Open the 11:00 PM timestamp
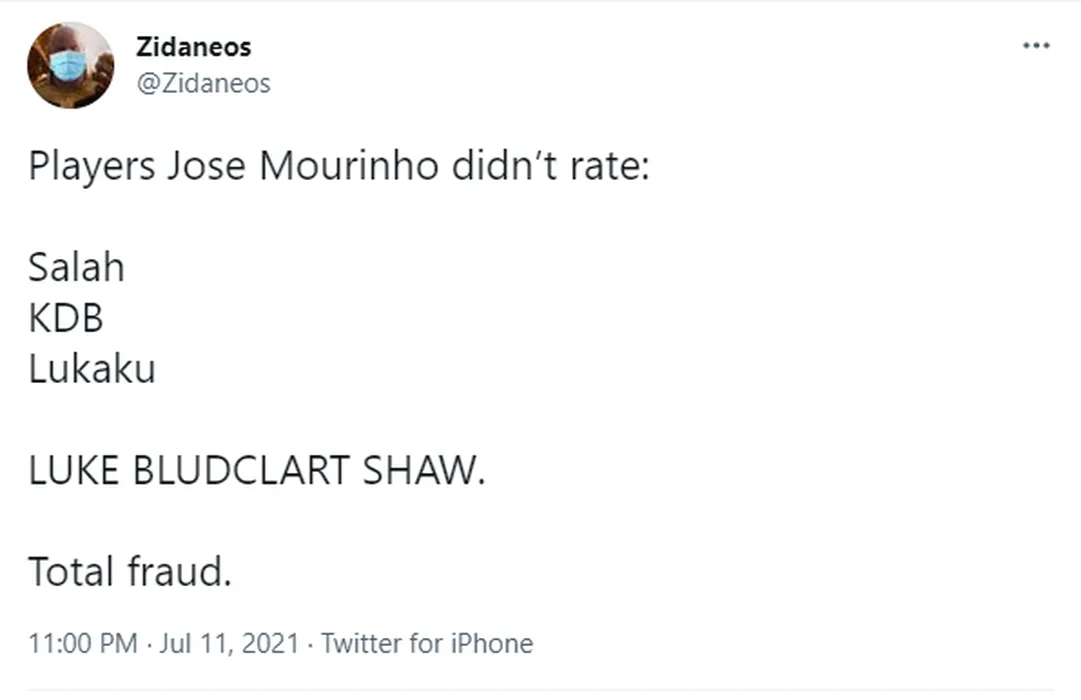The height and width of the screenshot is (700, 1081). [x=83, y=643]
